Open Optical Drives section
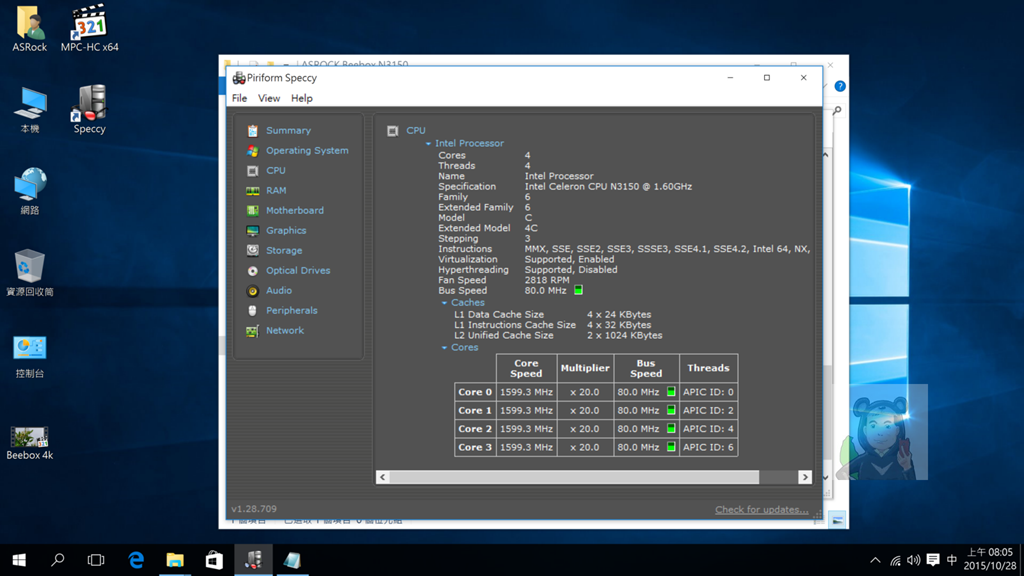Image resolution: width=1024 pixels, height=576 pixels. tap(297, 271)
